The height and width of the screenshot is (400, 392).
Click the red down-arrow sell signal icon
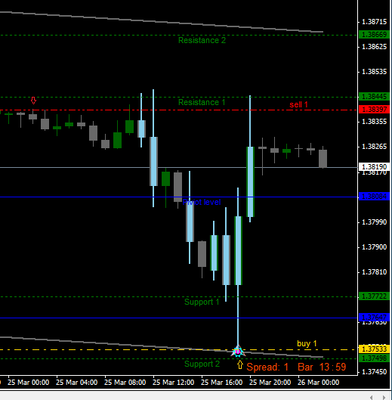(33, 100)
